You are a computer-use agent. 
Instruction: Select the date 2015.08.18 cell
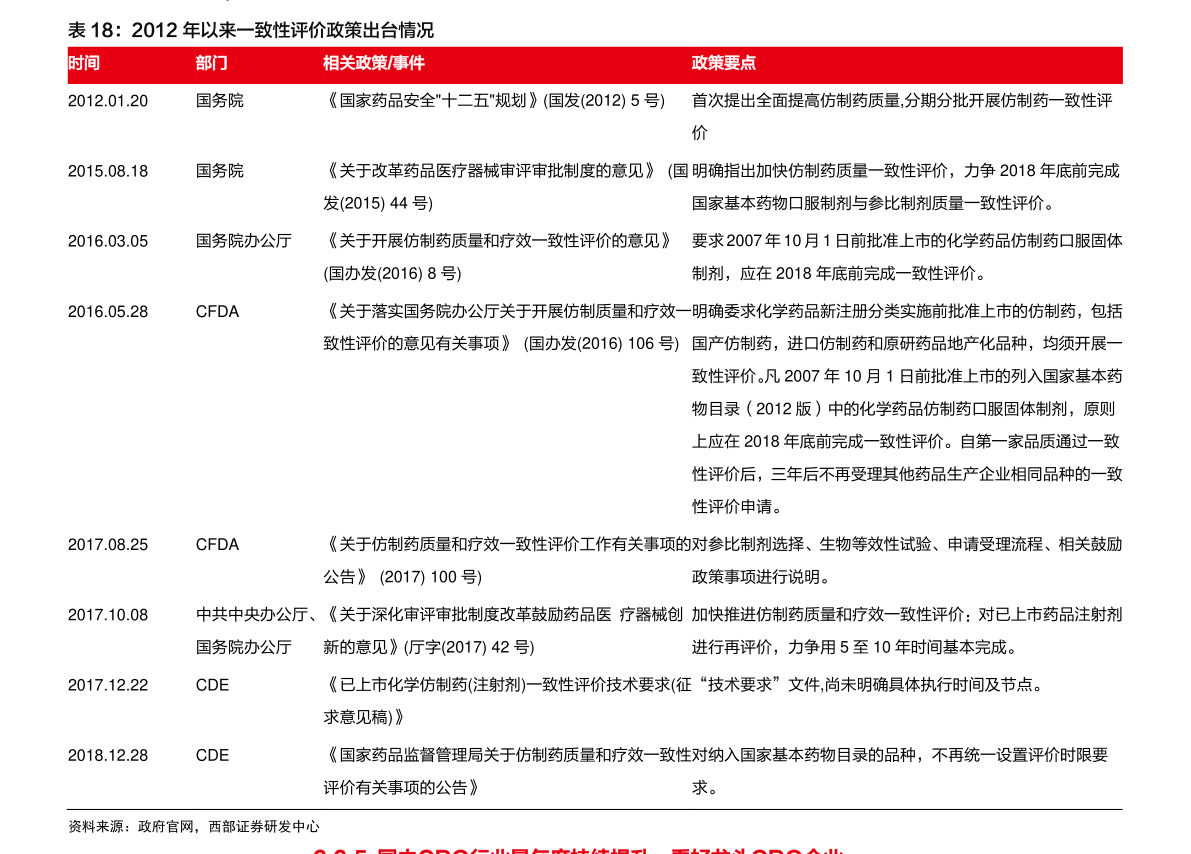tap(108, 171)
